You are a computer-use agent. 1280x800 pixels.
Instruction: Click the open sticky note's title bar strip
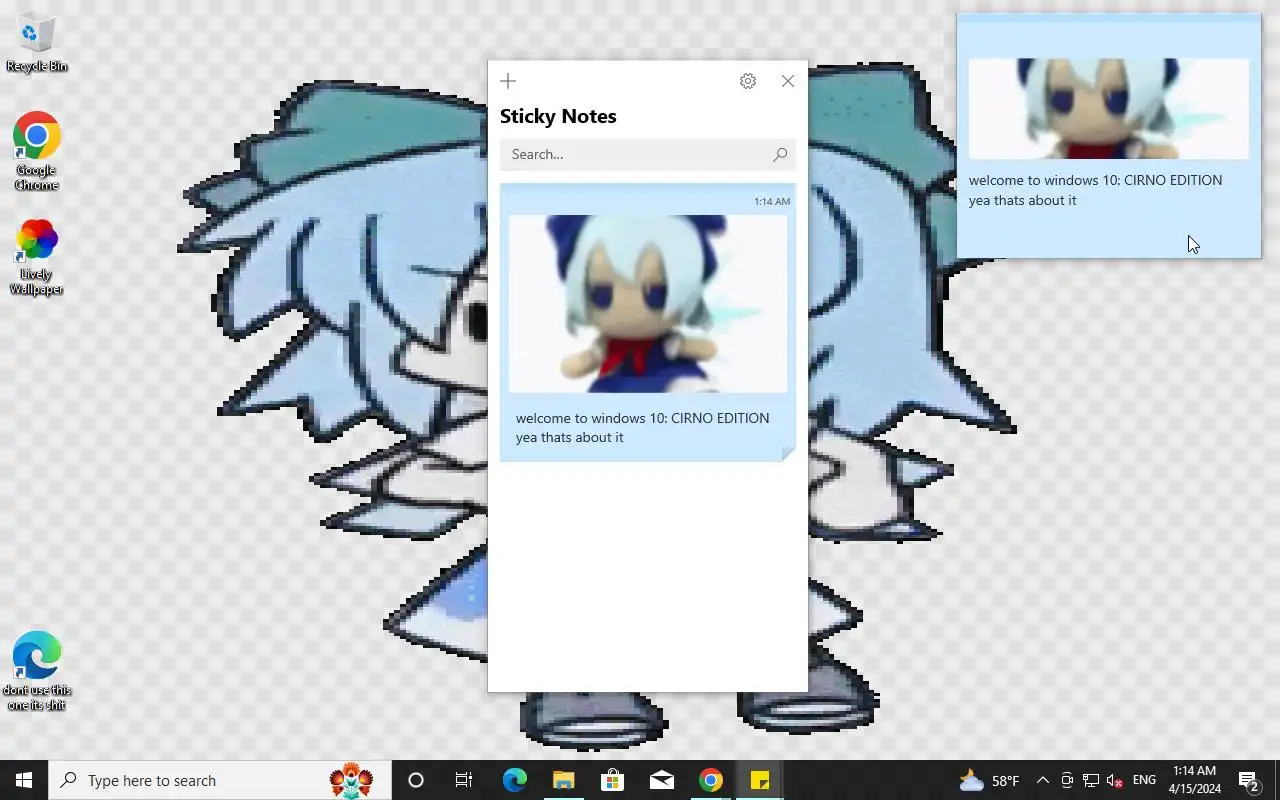(x=1109, y=18)
